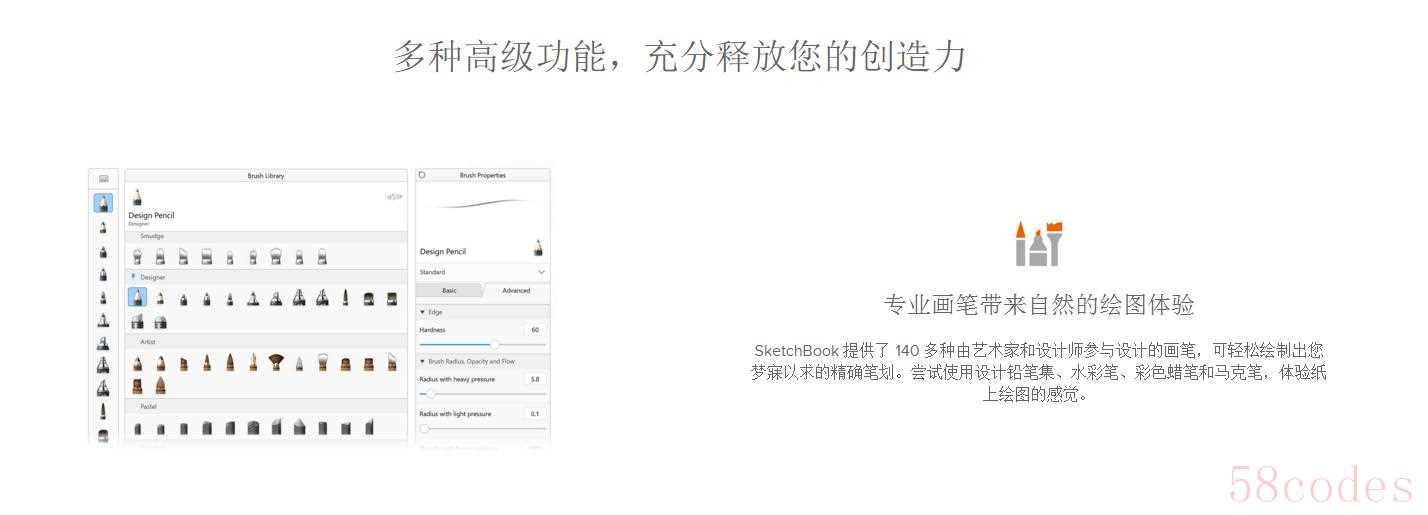Click the reset icon in Brush Properties header
Viewport: 1428px width, 515px height.
[422, 175]
